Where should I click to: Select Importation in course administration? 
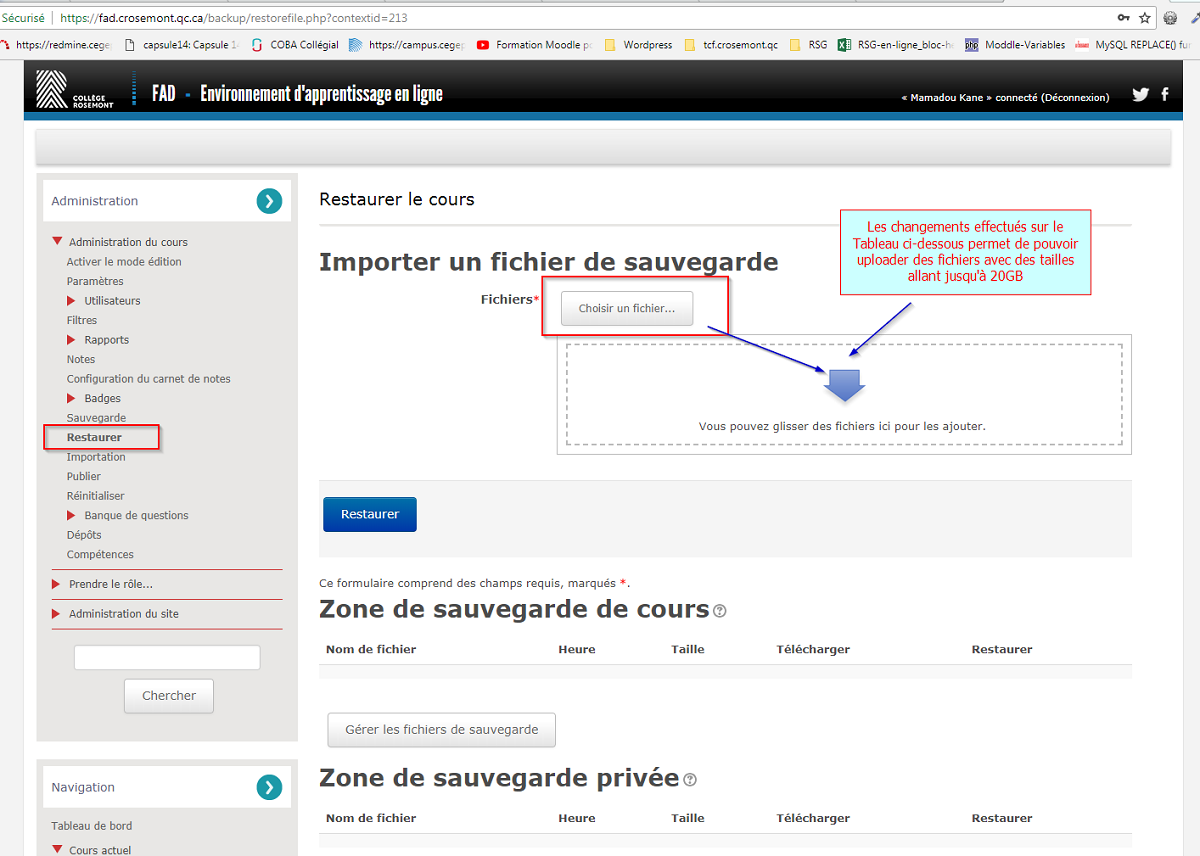96,457
